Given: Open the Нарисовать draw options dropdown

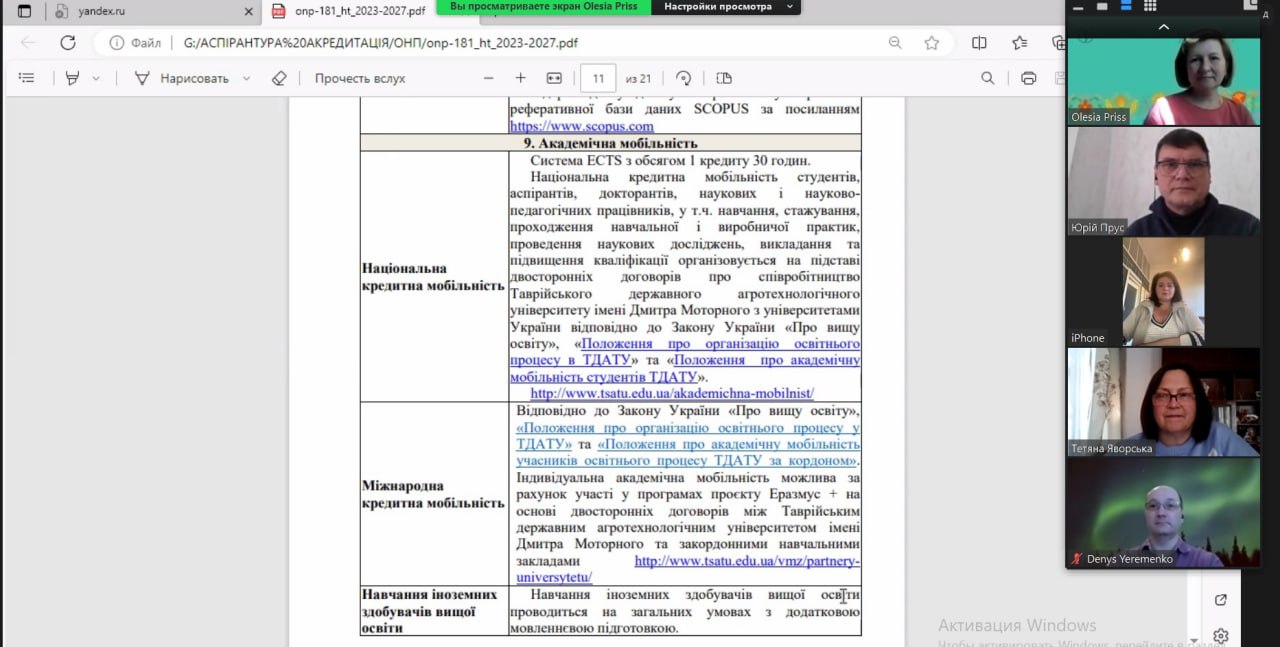Looking at the screenshot, I should click(x=246, y=78).
